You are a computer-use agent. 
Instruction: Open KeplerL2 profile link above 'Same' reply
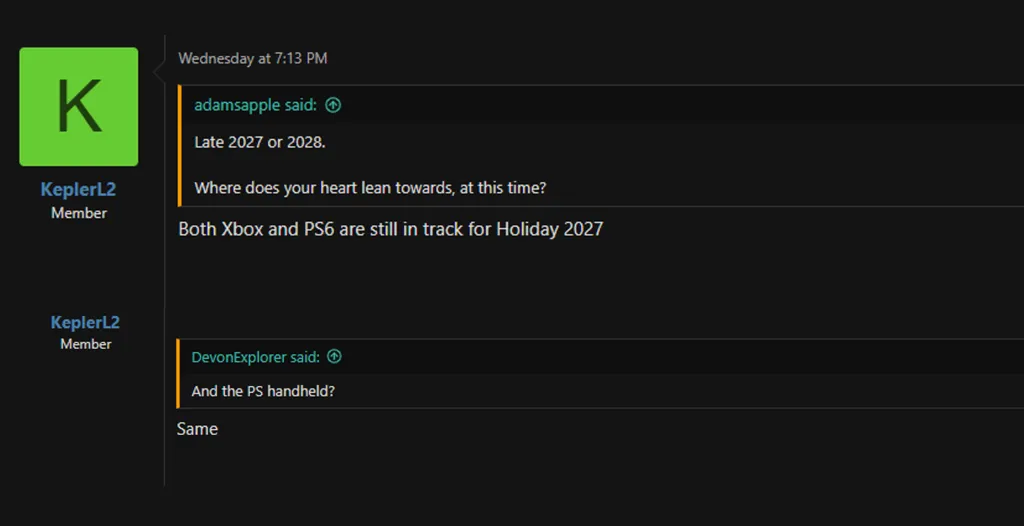85,322
